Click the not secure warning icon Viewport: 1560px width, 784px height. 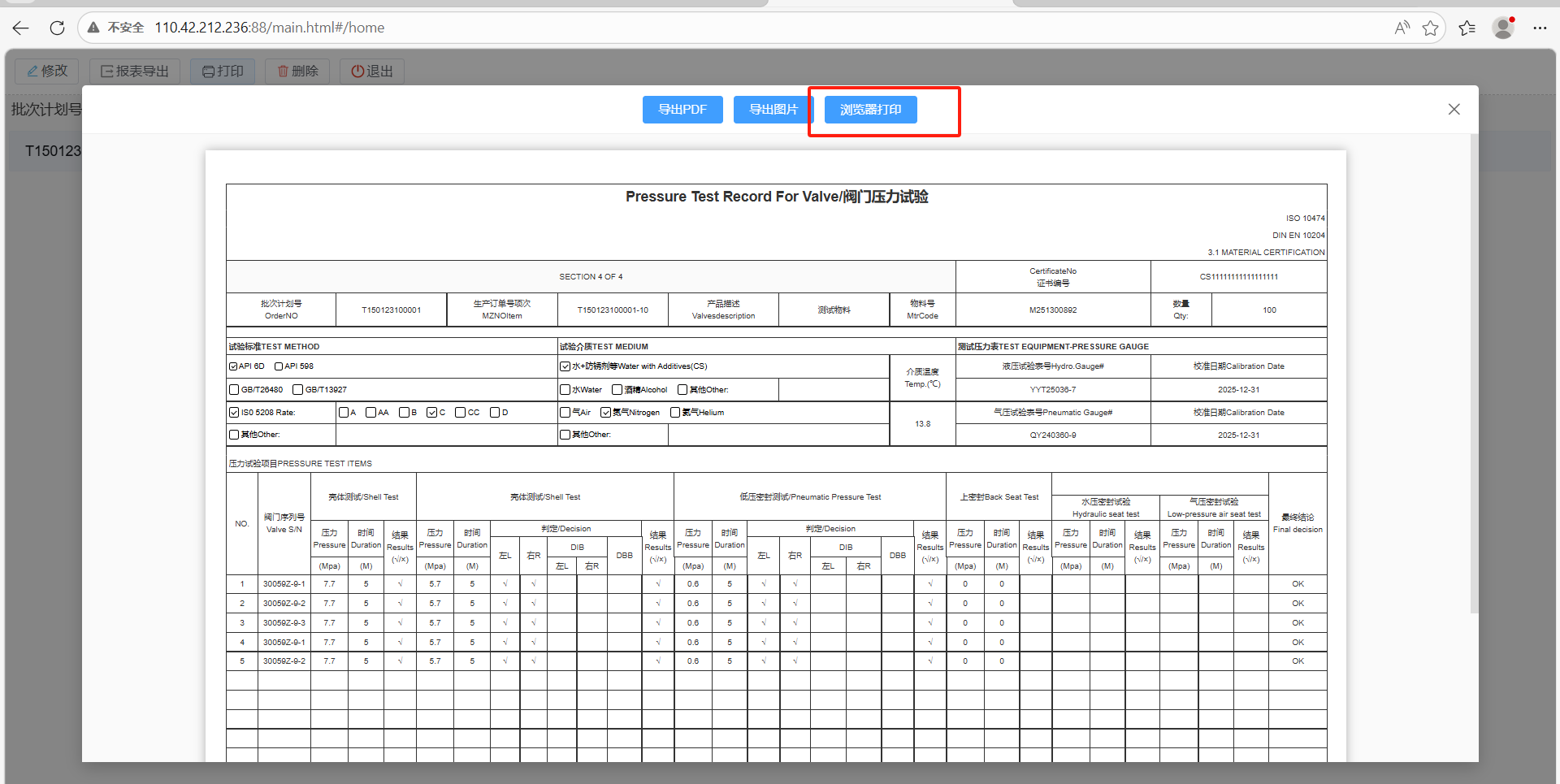pos(94,28)
